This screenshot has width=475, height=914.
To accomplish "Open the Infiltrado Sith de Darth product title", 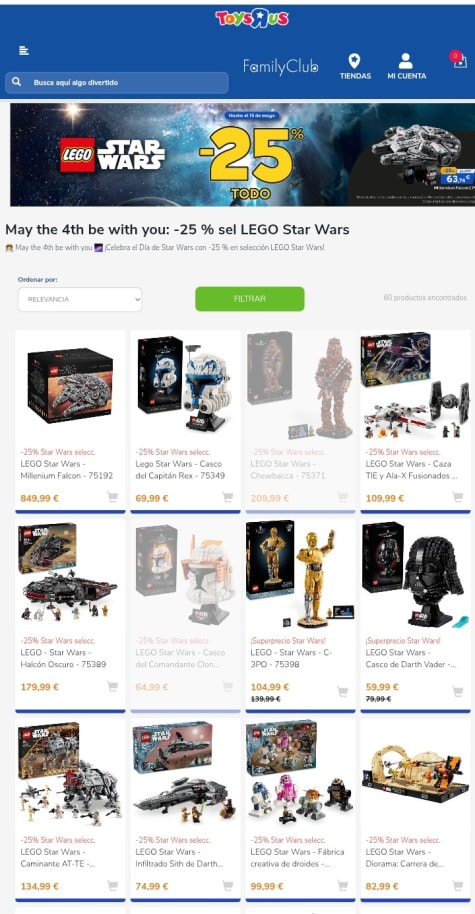I will [179, 857].
